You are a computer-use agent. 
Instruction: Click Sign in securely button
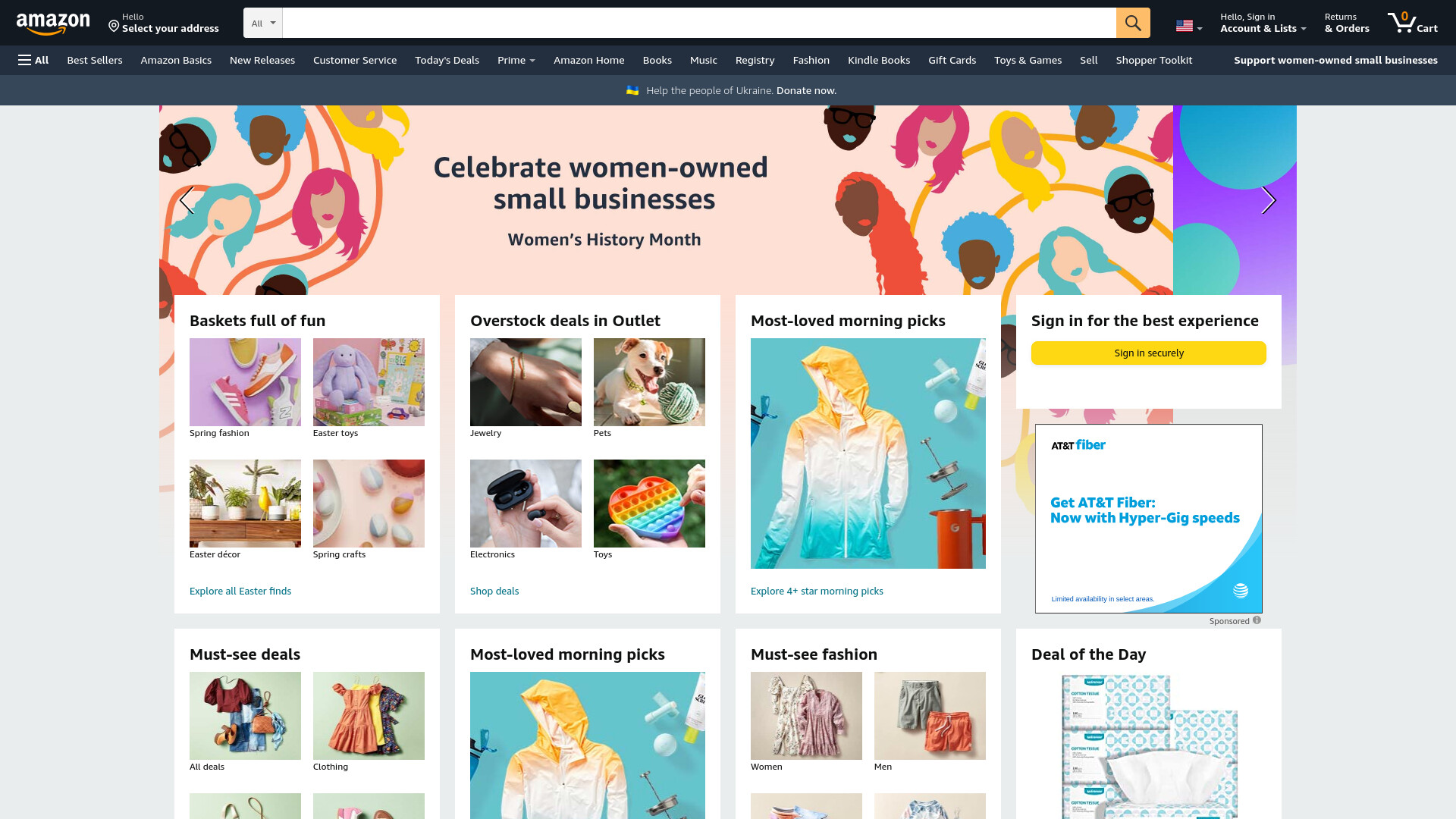(x=1149, y=353)
